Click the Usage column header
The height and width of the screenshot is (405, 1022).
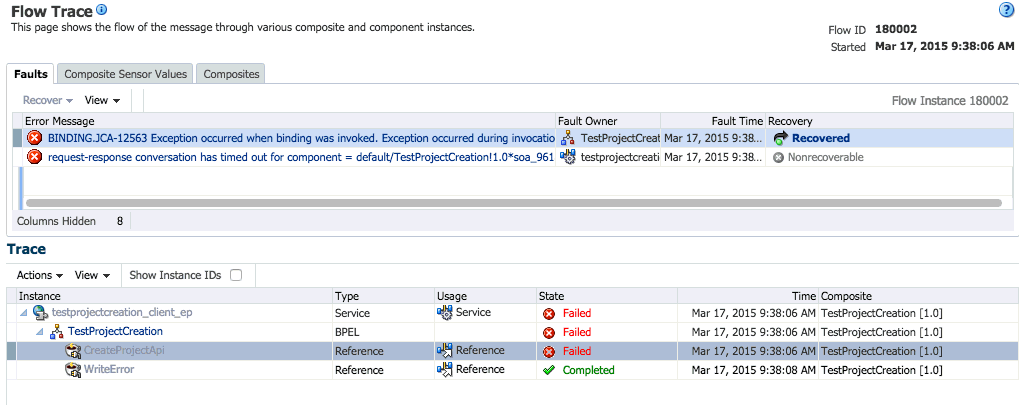485,296
